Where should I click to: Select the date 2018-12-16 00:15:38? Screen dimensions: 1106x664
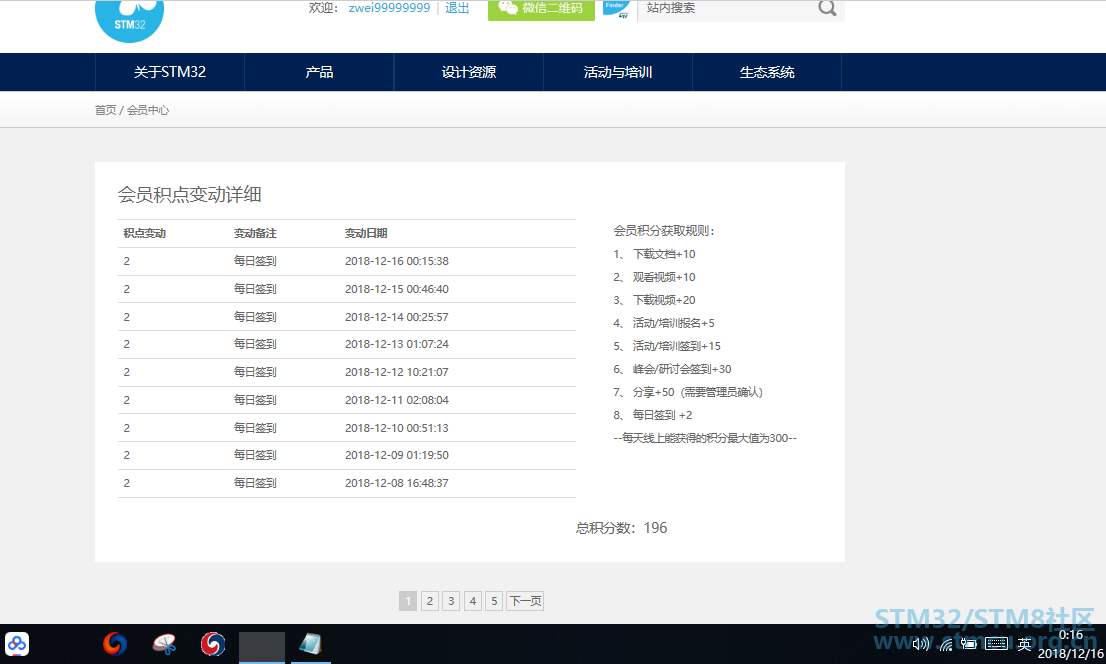click(396, 261)
